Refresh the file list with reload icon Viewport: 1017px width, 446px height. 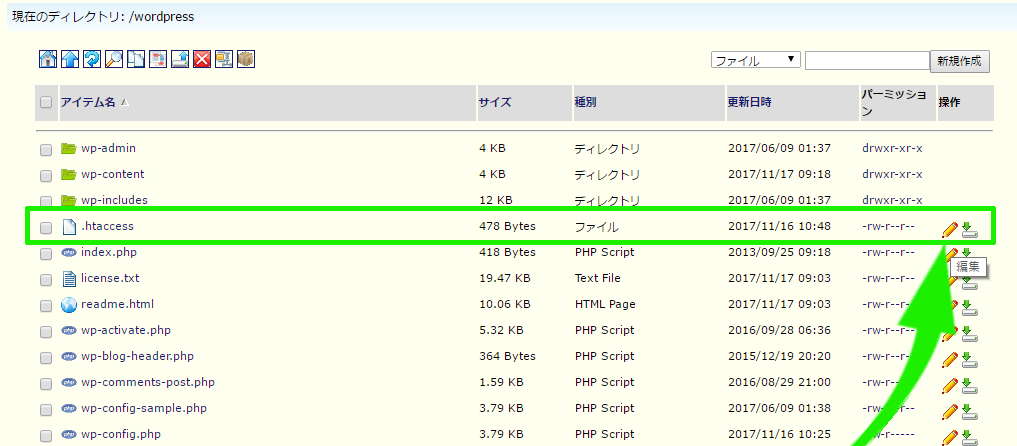point(91,60)
